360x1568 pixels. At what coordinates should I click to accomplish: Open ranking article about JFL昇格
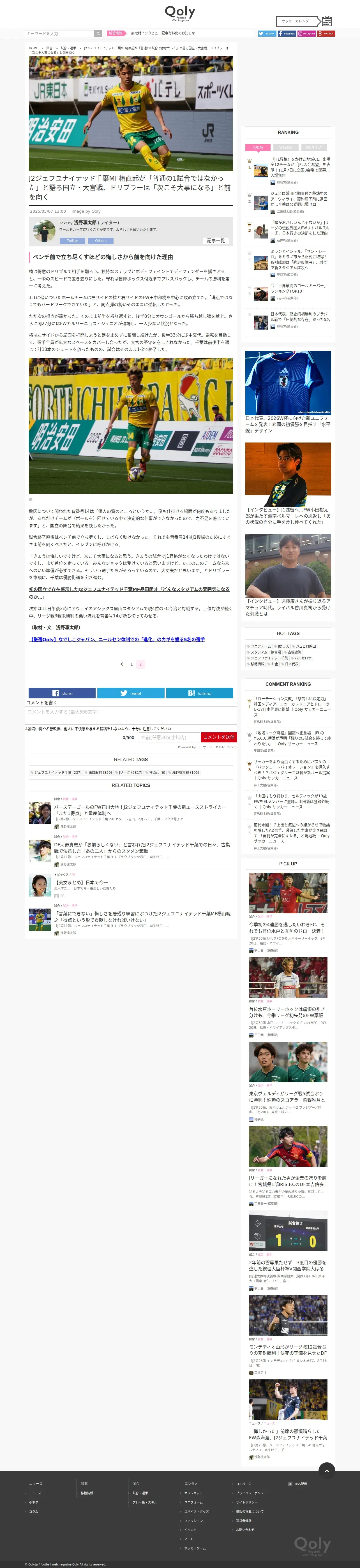(x=300, y=167)
